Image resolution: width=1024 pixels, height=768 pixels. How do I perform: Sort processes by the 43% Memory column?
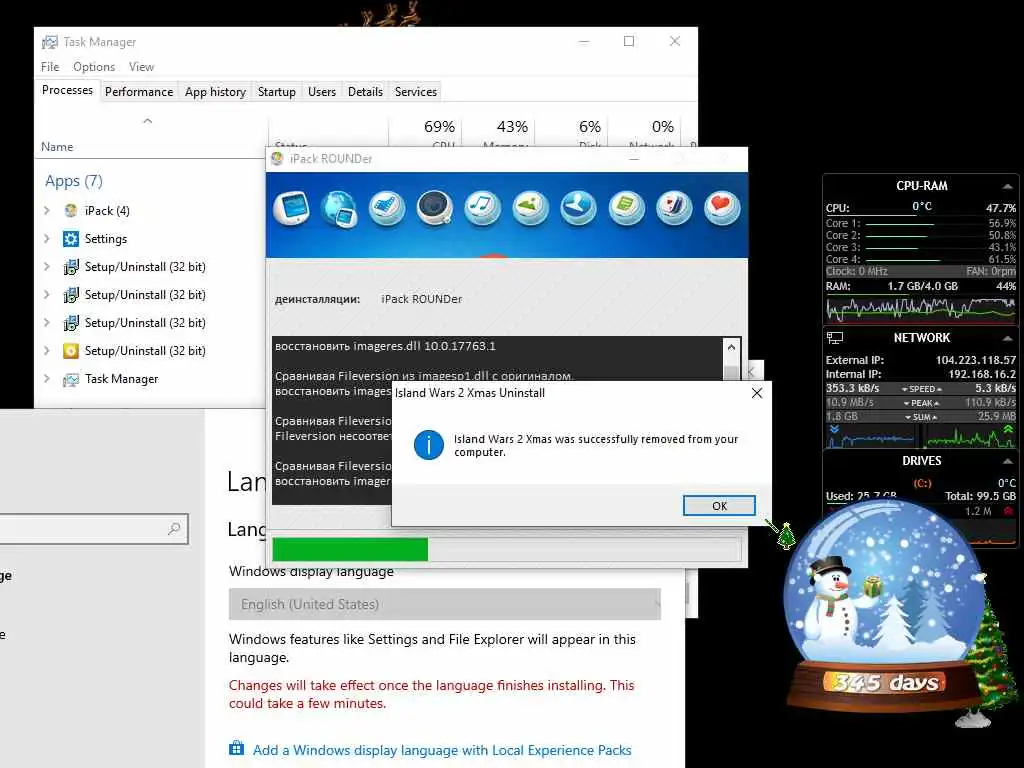click(499, 132)
